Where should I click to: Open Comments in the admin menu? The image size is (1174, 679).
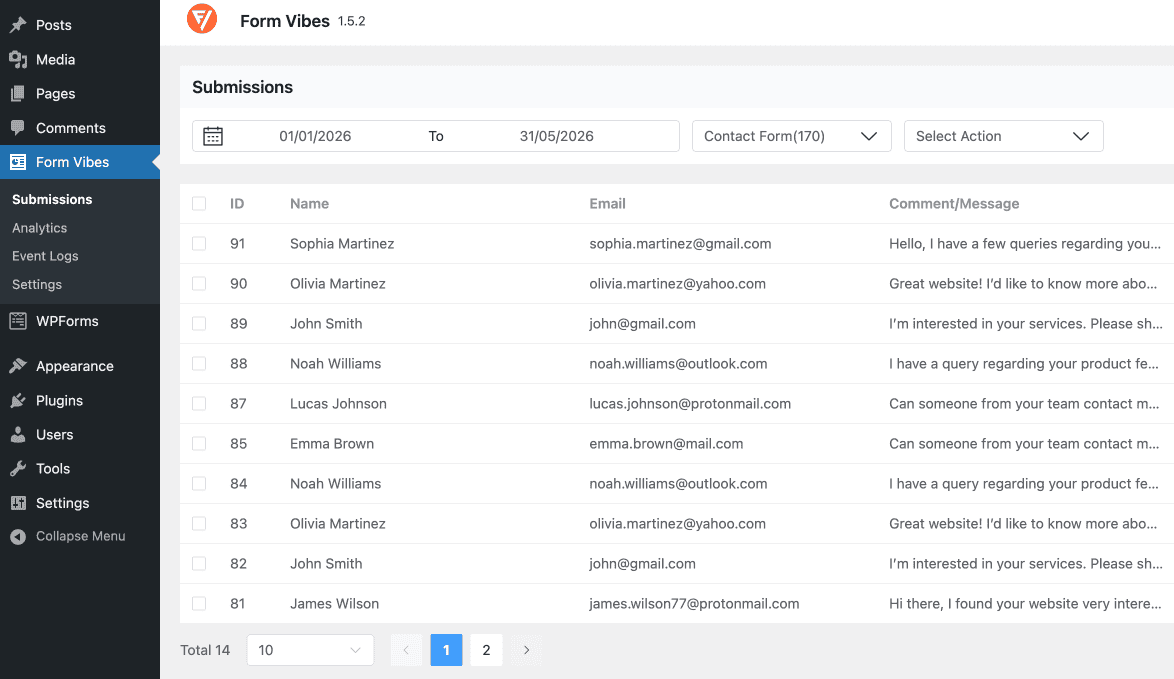(x=70, y=128)
